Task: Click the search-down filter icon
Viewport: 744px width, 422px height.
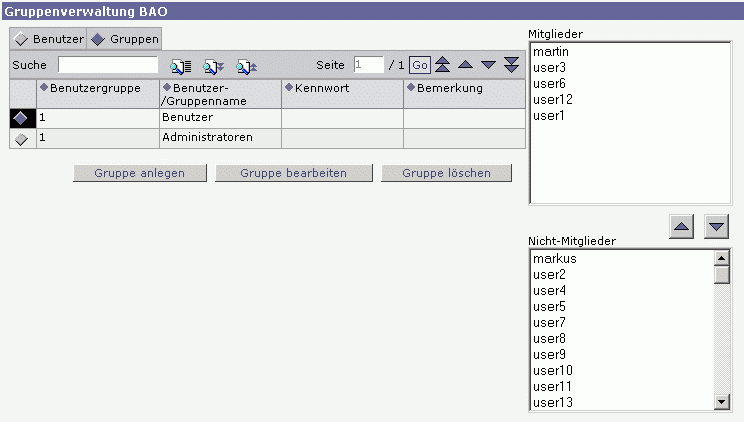Action: pos(213,66)
